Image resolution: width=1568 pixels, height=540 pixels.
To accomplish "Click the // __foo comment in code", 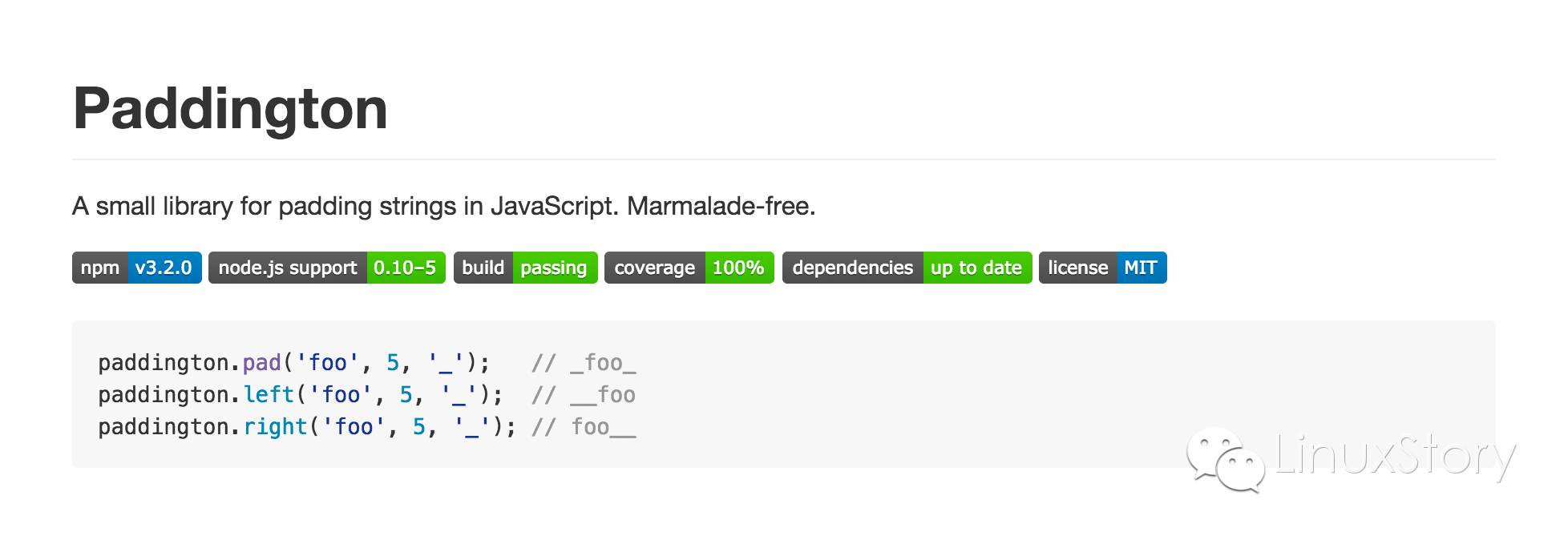I will [584, 395].
